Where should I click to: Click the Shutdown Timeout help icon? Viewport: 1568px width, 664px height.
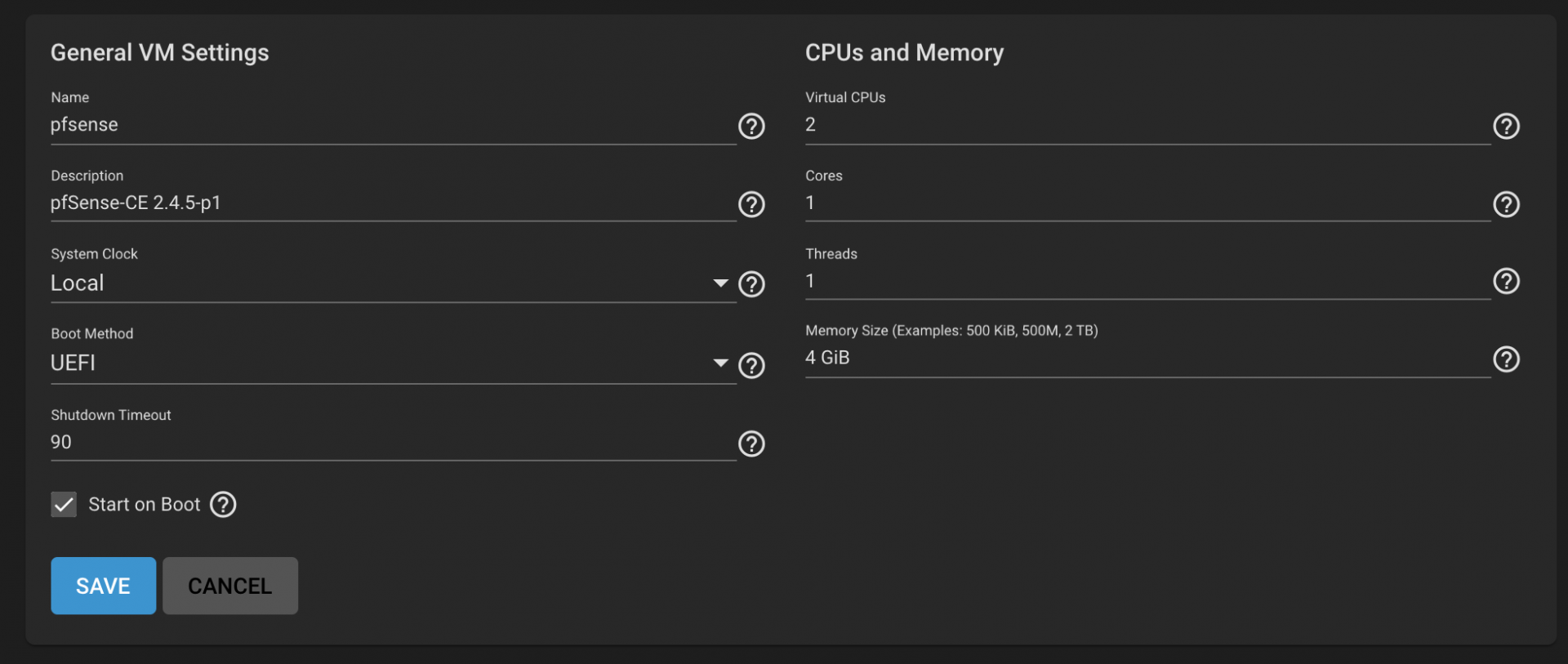[x=751, y=443]
